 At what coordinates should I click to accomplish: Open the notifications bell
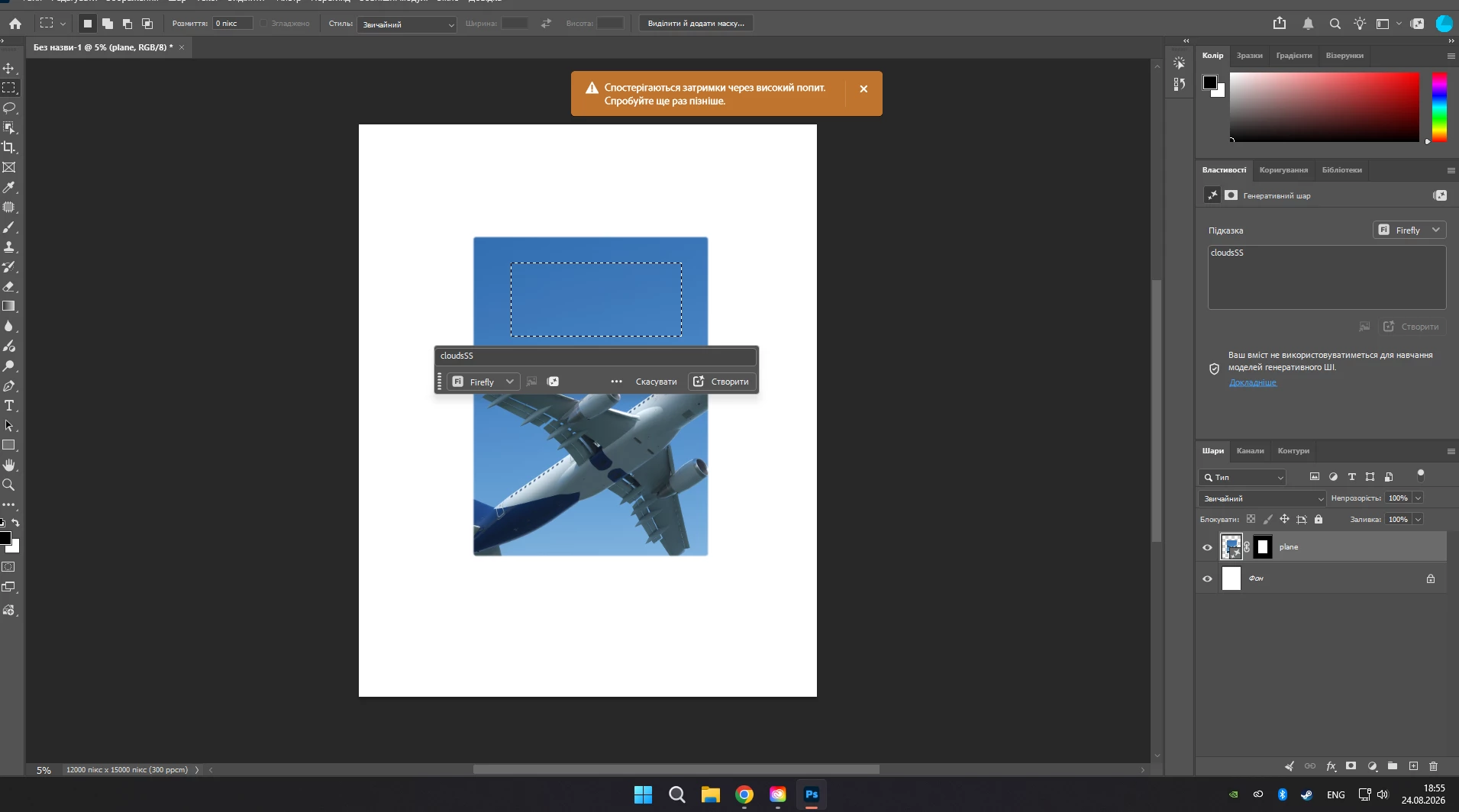1308,24
